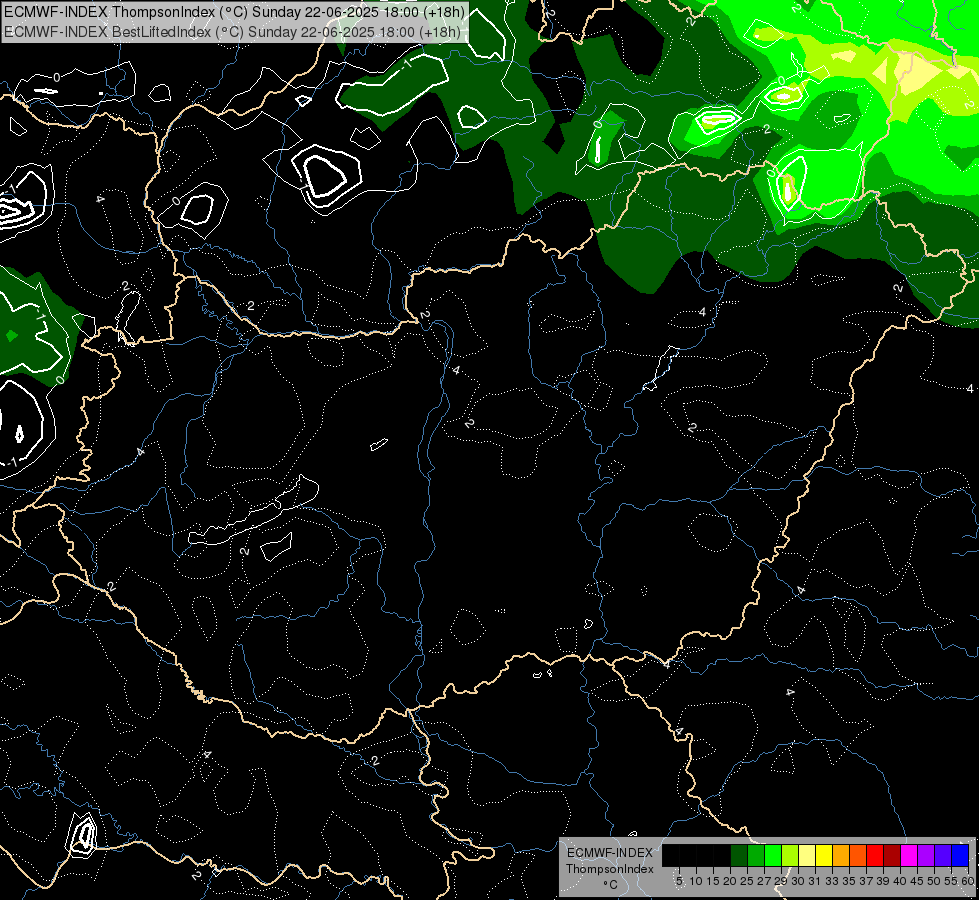Click the violet 50-55 legend swatch
Viewport: 979px width, 900px height.
pos(943,855)
